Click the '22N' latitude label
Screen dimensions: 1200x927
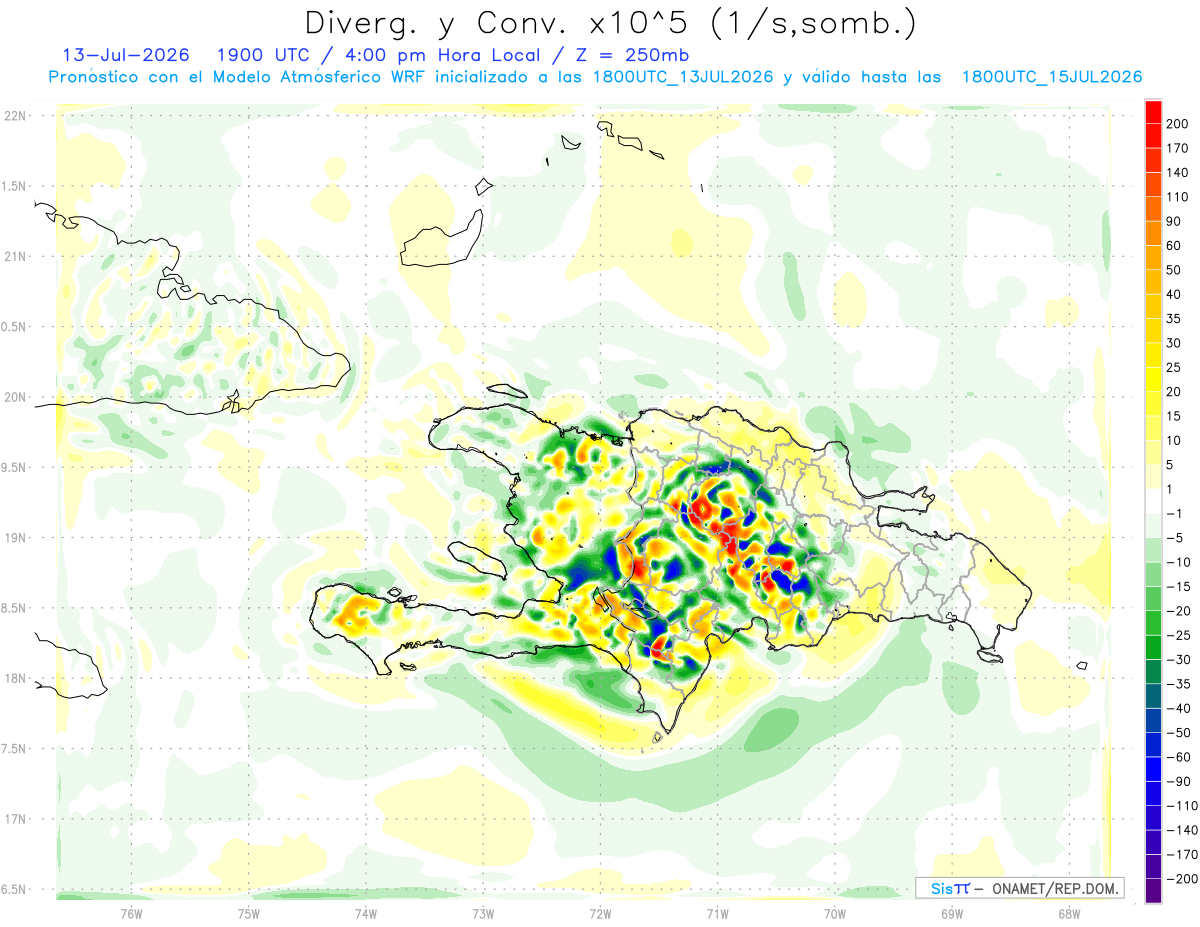click(x=14, y=116)
